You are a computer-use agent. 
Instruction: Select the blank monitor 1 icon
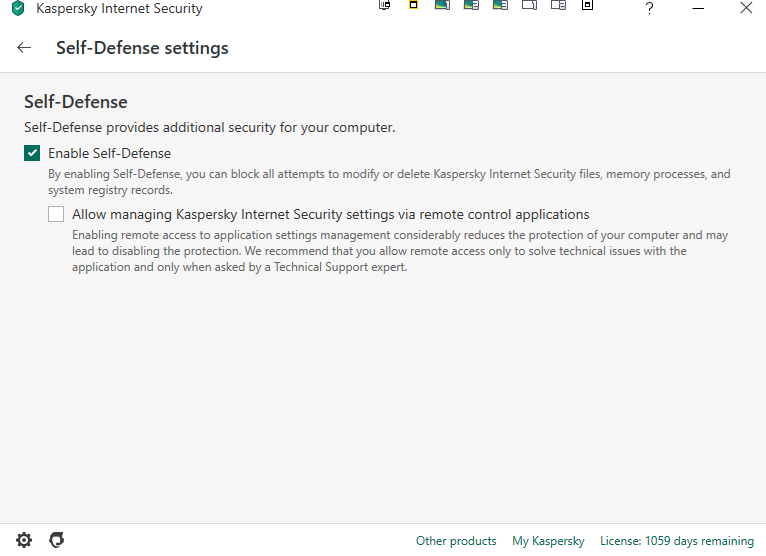click(x=530, y=5)
